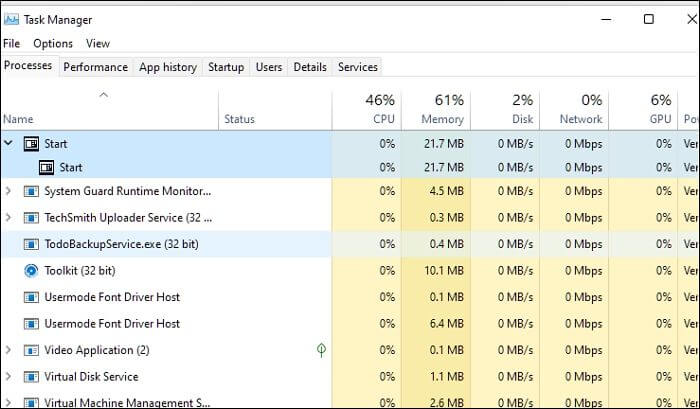The width and height of the screenshot is (700, 409).
Task: Click the System Guard Runtime Monitor icon
Action: pos(30,190)
